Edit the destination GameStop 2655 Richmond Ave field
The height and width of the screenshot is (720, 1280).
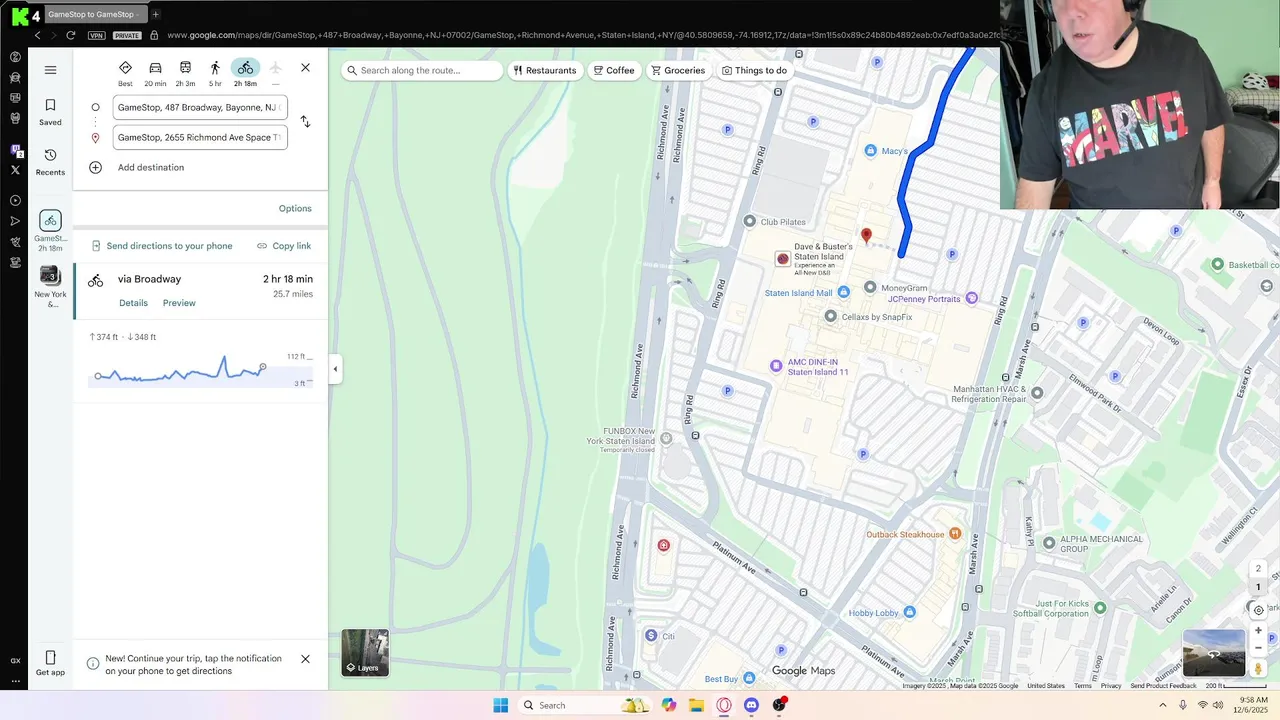200,137
